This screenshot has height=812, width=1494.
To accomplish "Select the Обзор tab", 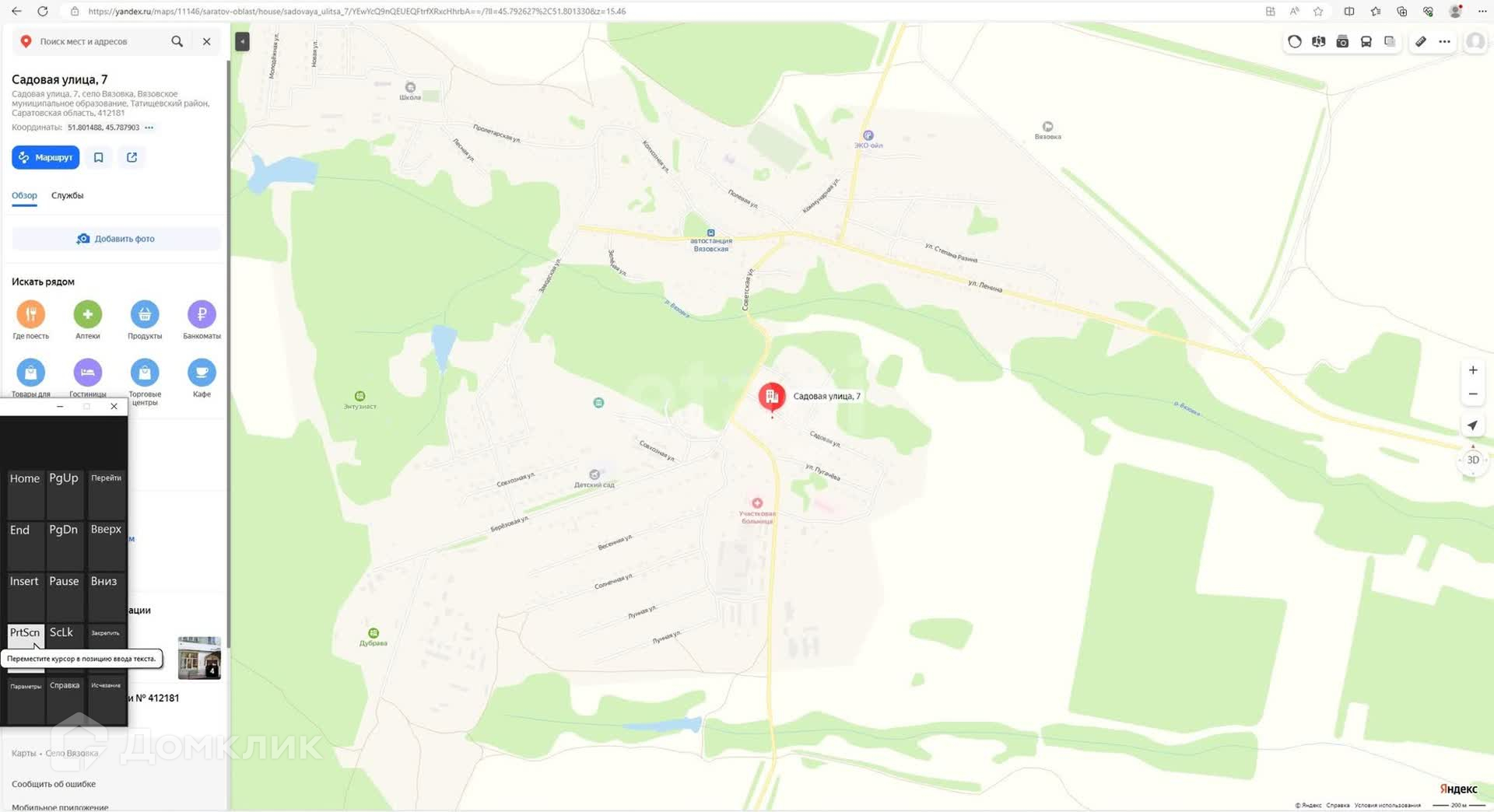I will coord(24,195).
